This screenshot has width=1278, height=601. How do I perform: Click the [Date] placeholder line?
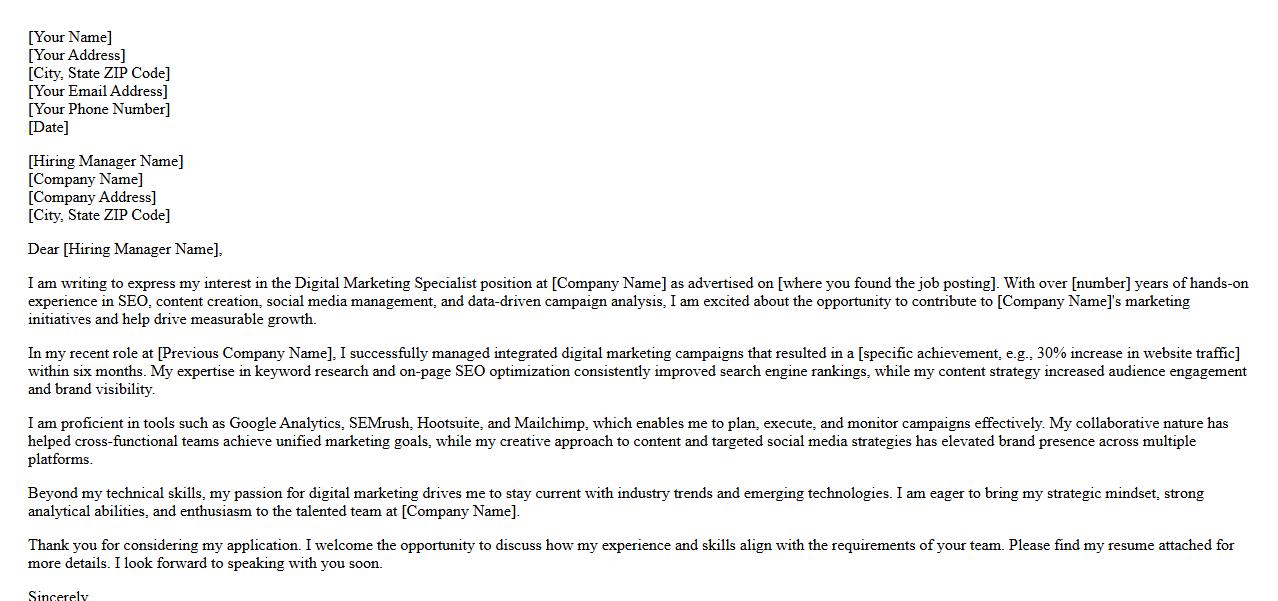click(x=48, y=127)
